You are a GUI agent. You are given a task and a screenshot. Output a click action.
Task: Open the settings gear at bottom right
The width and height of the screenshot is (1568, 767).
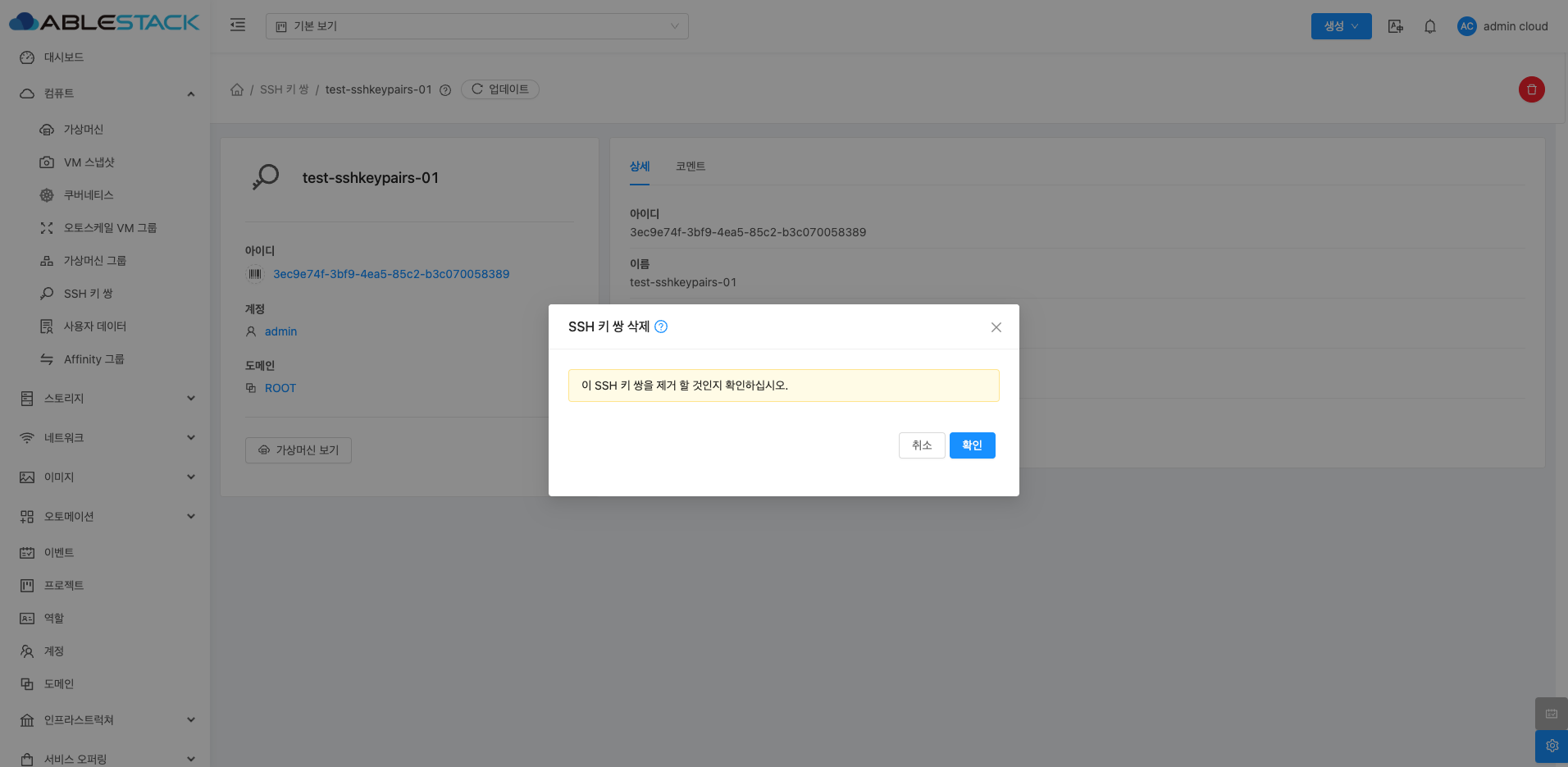[1552, 746]
